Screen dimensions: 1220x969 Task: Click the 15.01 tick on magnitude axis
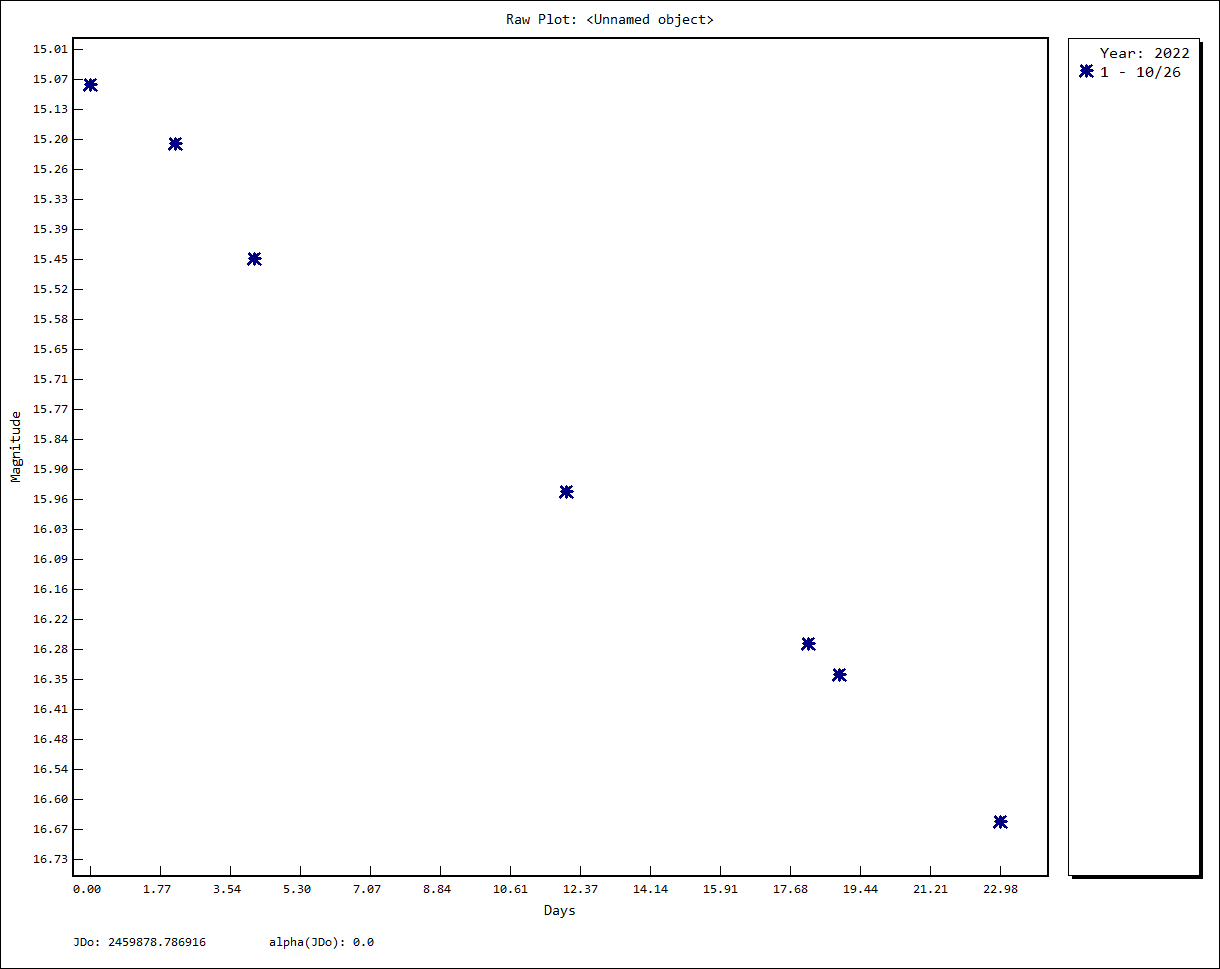[50, 49]
